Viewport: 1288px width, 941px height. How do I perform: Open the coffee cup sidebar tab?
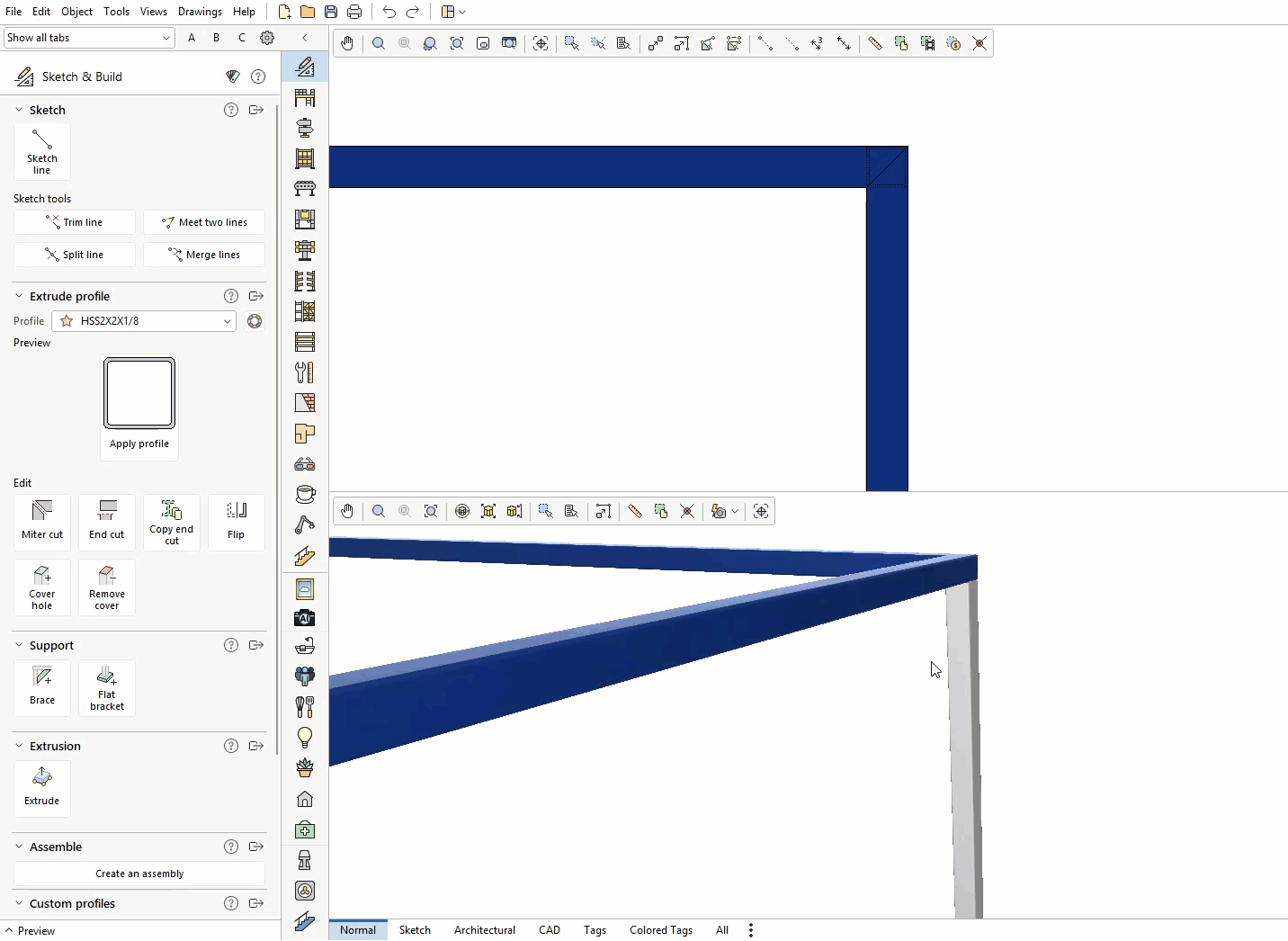[x=305, y=495]
